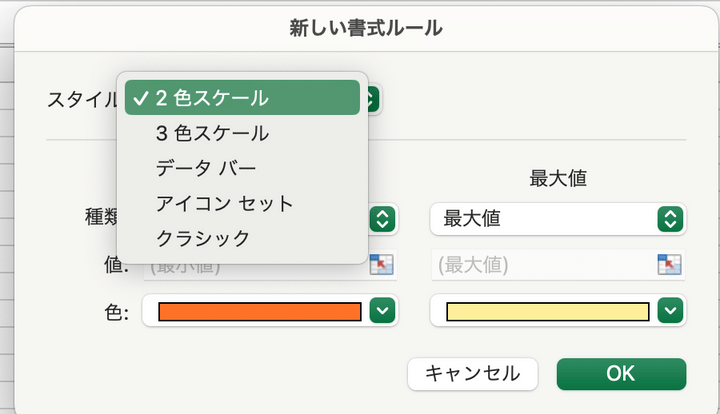Confirm the rule with the OK button

click(x=620, y=374)
